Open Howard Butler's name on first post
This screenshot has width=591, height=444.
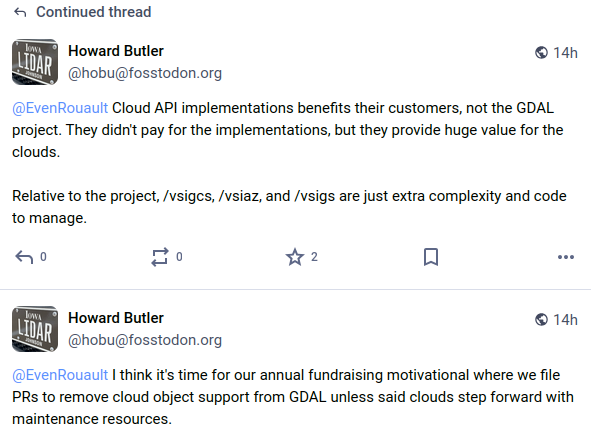click(x=116, y=51)
